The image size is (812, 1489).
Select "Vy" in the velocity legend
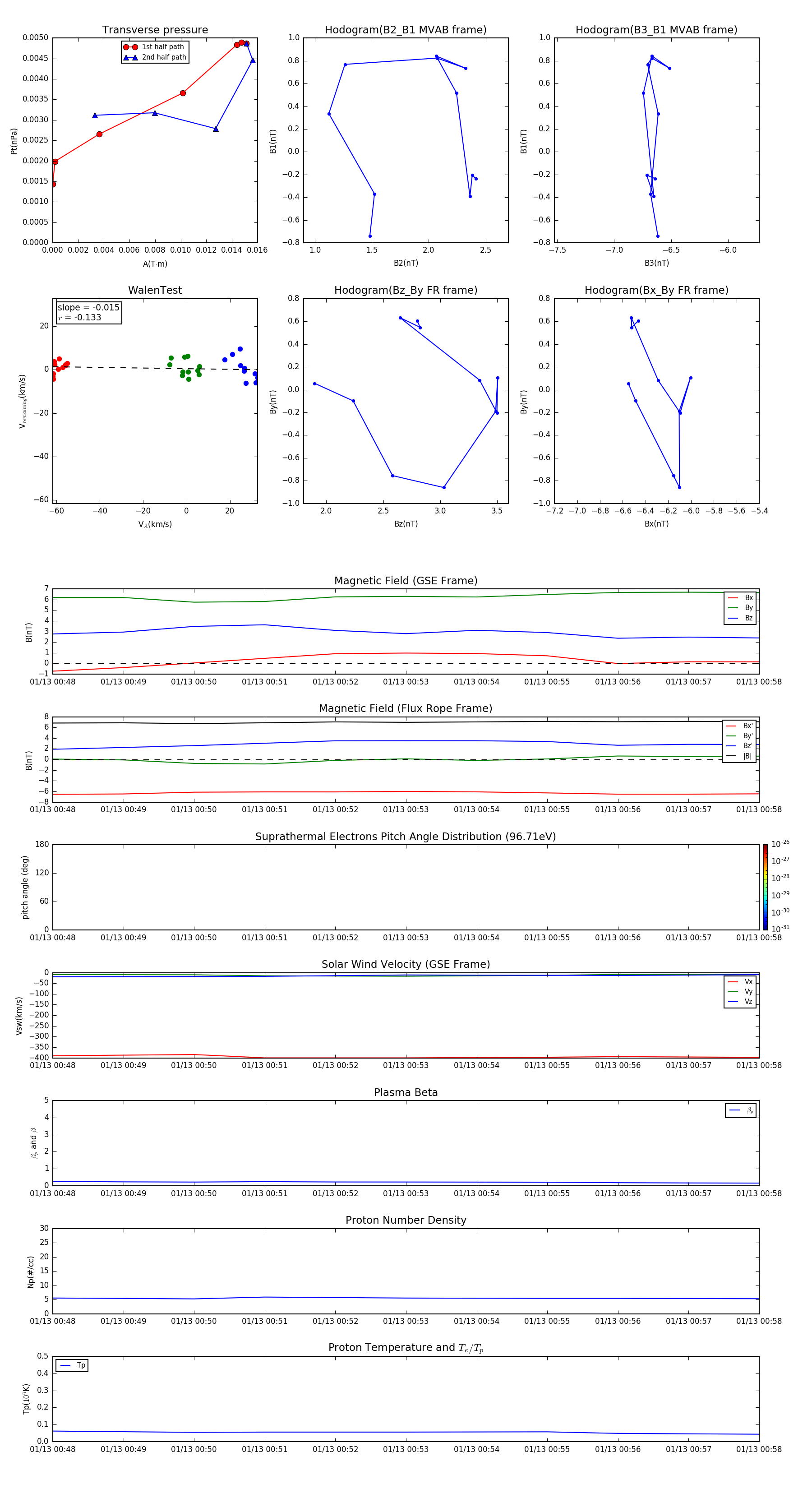740,992
